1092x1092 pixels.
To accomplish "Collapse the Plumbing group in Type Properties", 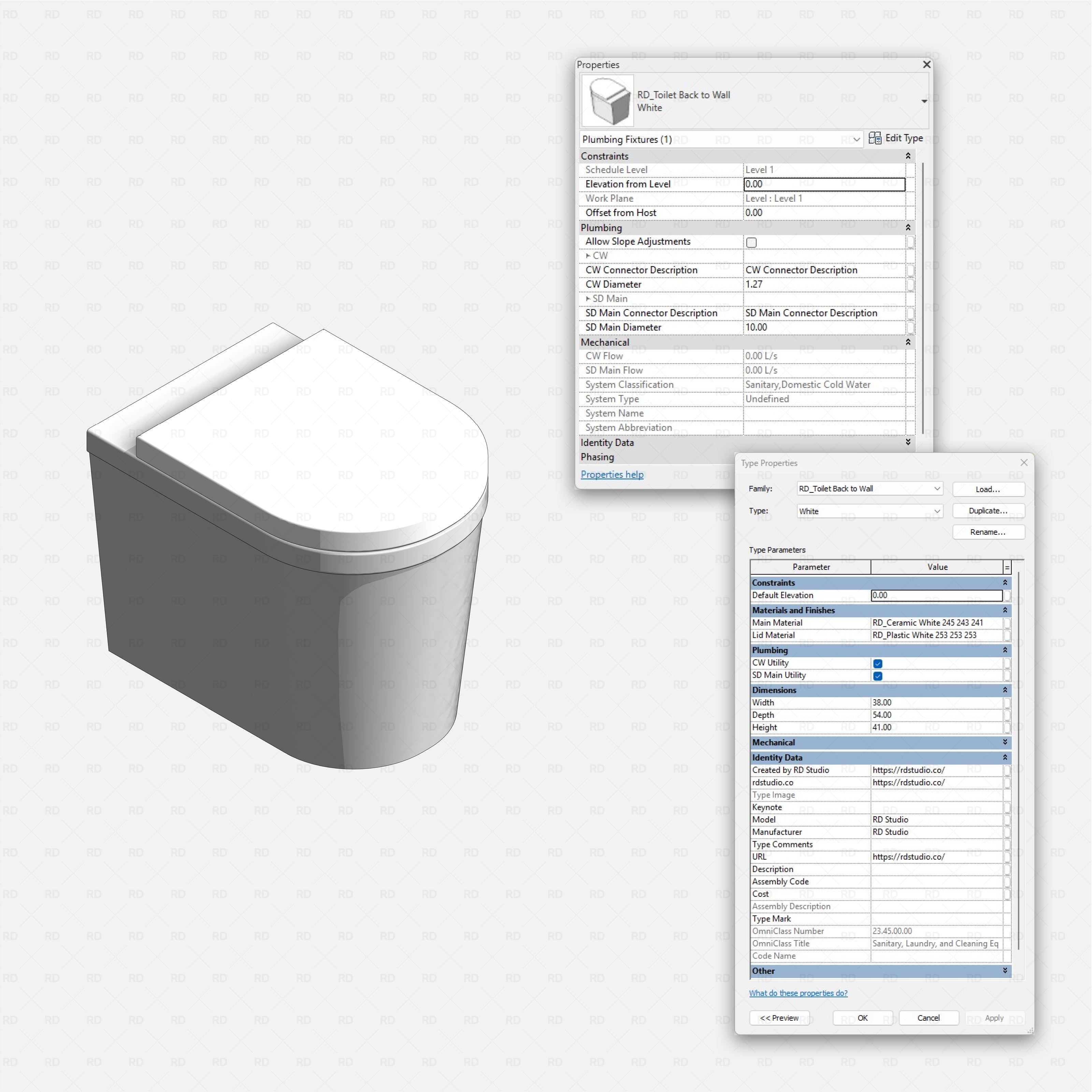I will point(1004,650).
